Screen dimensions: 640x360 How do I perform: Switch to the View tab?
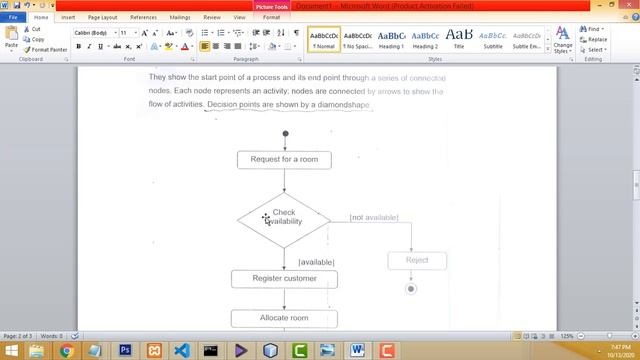point(239,17)
